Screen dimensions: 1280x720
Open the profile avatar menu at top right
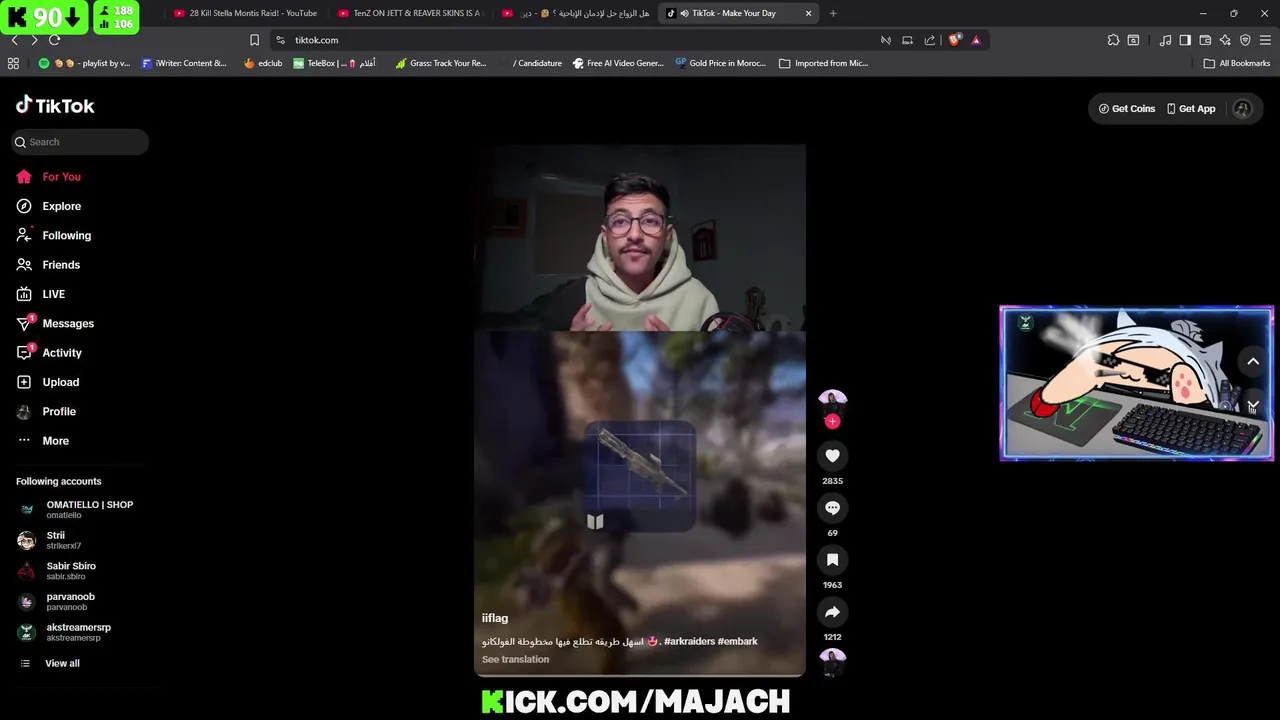click(x=1242, y=109)
